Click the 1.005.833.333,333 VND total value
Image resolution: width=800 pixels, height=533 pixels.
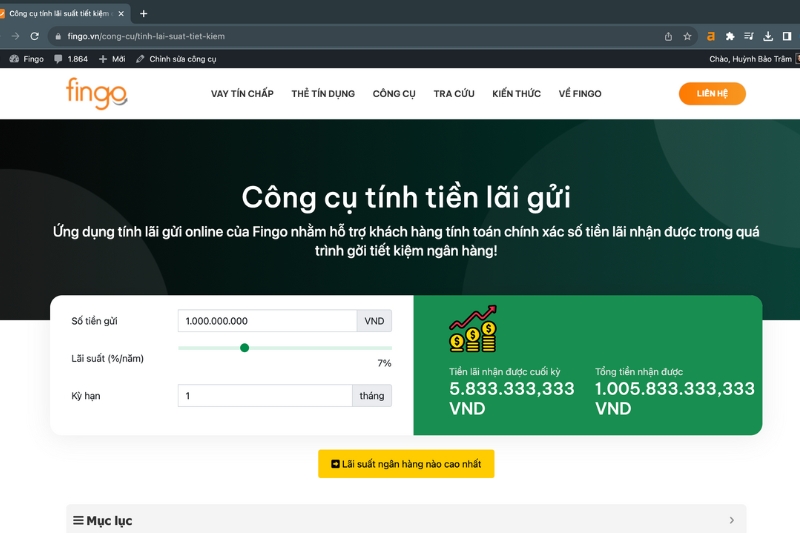coord(674,398)
